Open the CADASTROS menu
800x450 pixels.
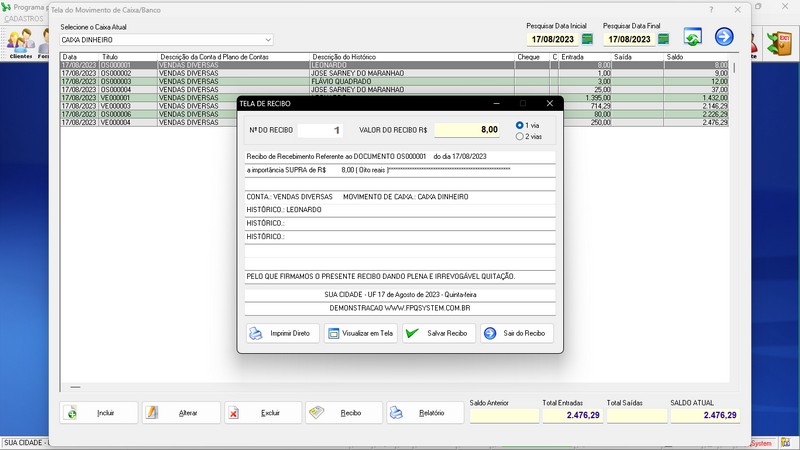24,19
